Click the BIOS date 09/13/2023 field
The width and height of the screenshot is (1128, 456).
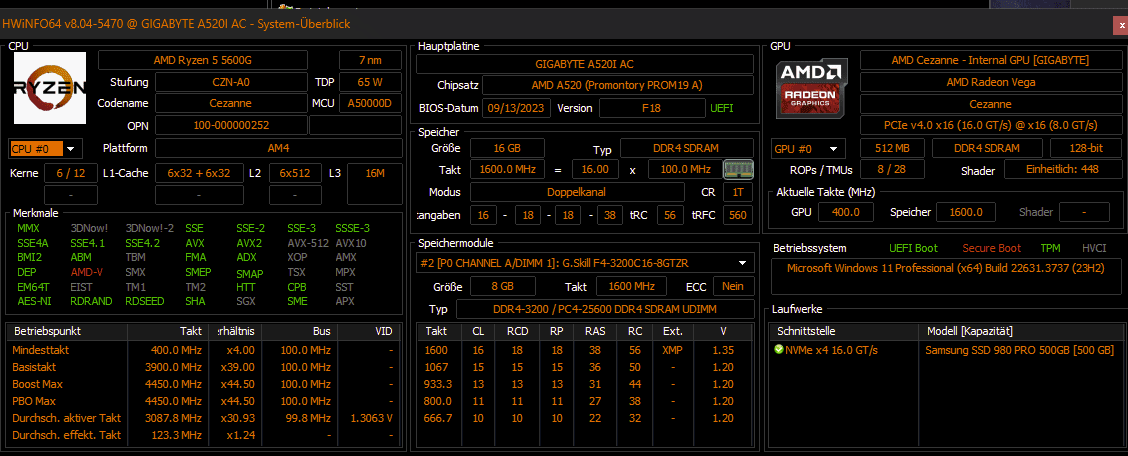tap(517, 109)
